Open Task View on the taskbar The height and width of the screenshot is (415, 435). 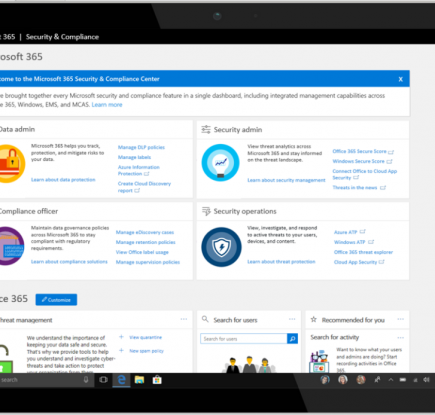coord(103,380)
